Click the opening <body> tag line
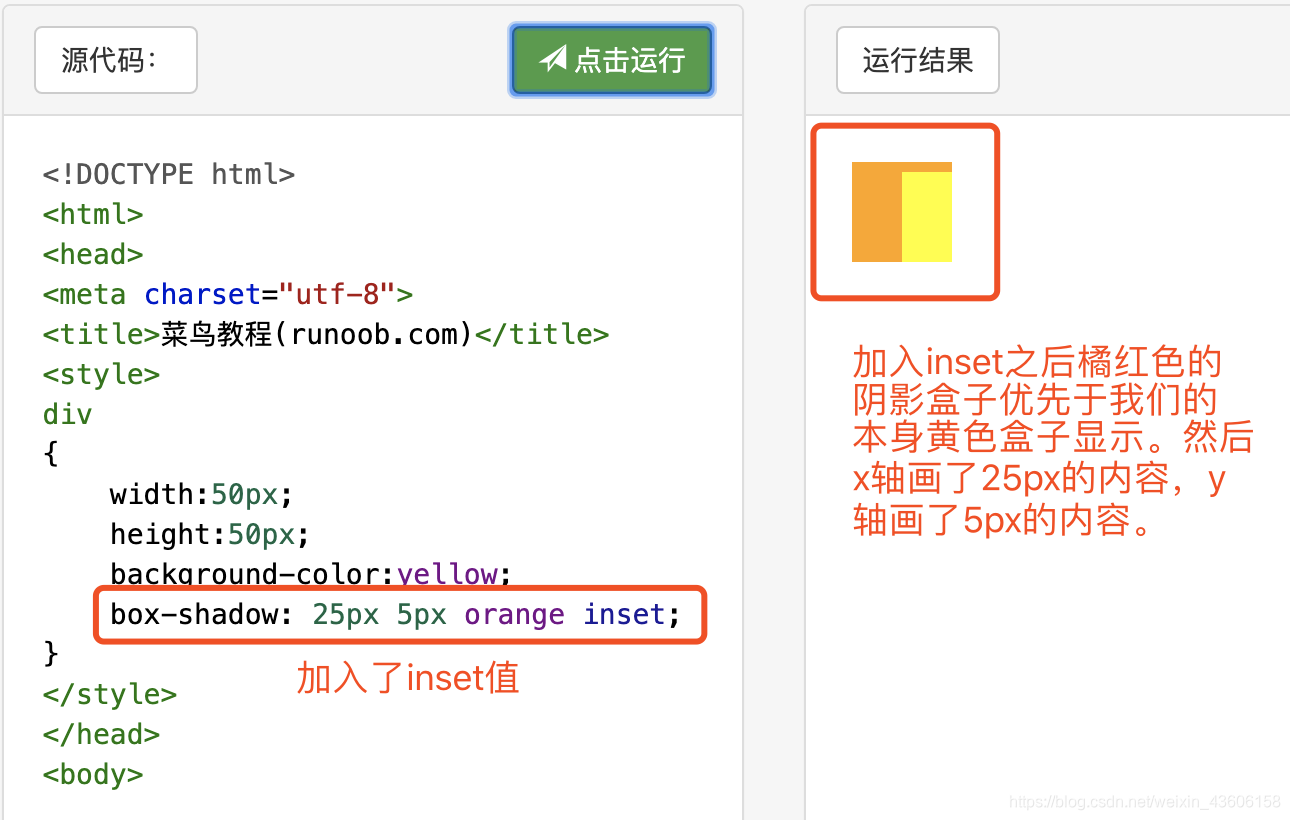The height and width of the screenshot is (820, 1290). point(93,774)
